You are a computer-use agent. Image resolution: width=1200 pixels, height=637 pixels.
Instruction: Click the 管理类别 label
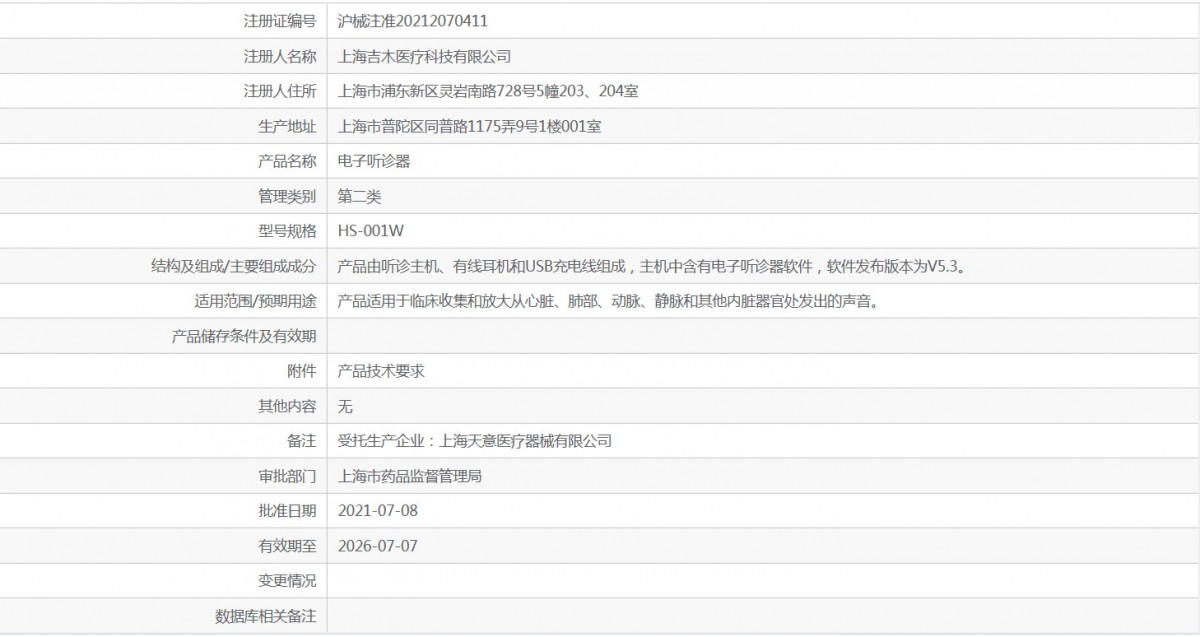coord(287,196)
